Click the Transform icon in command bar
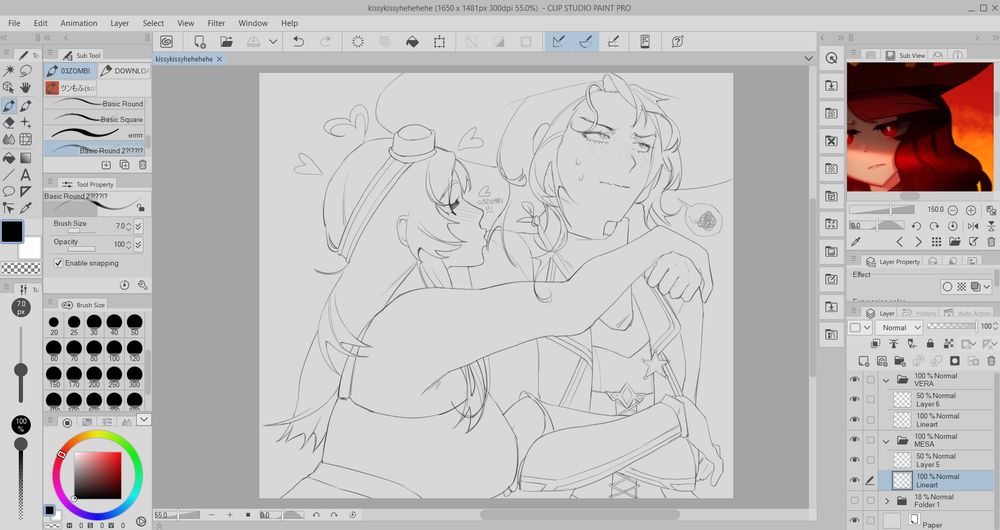This screenshot has height=530, width=1000. tap(439, 41)
